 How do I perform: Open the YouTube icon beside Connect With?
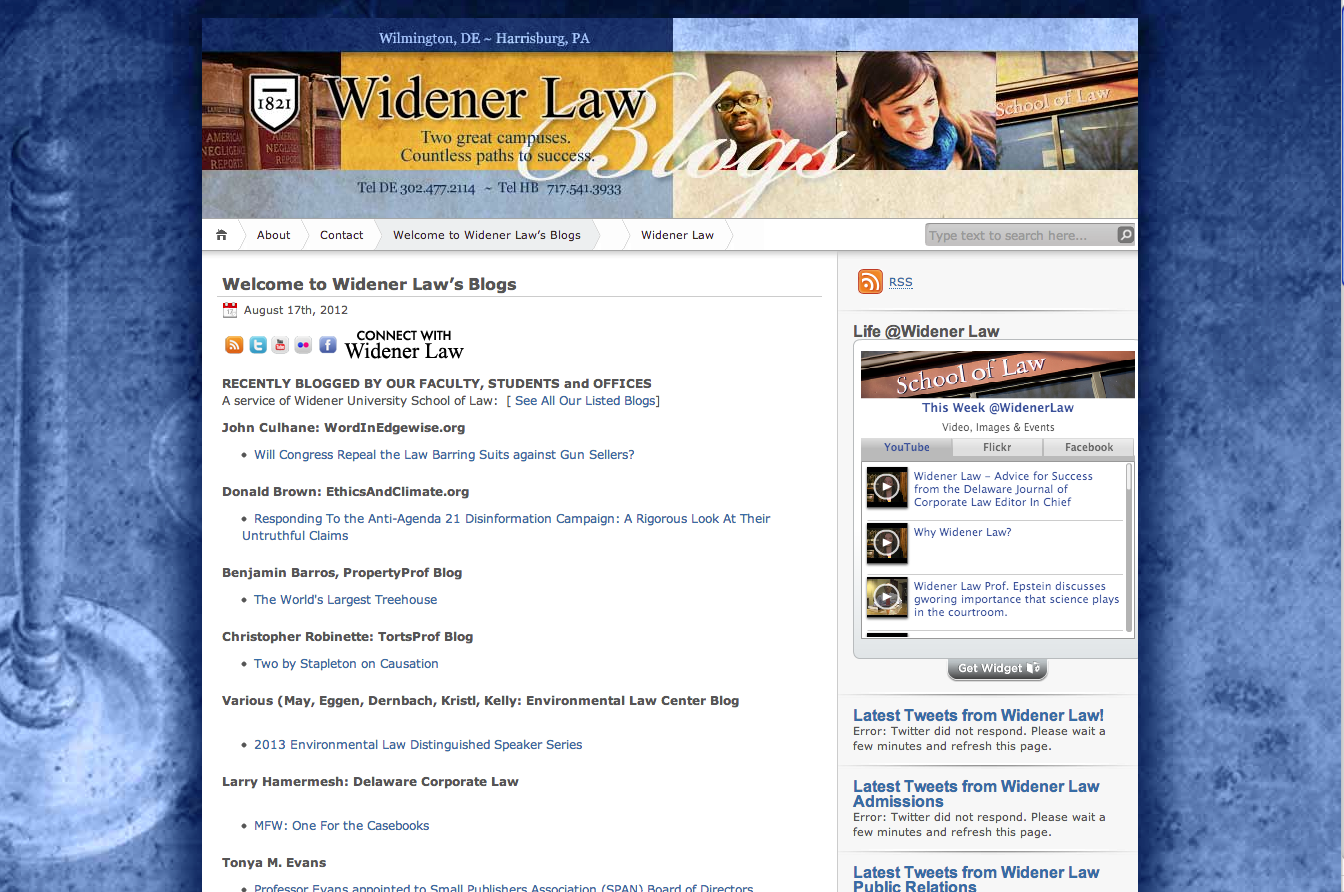click(x=280, y=345)
